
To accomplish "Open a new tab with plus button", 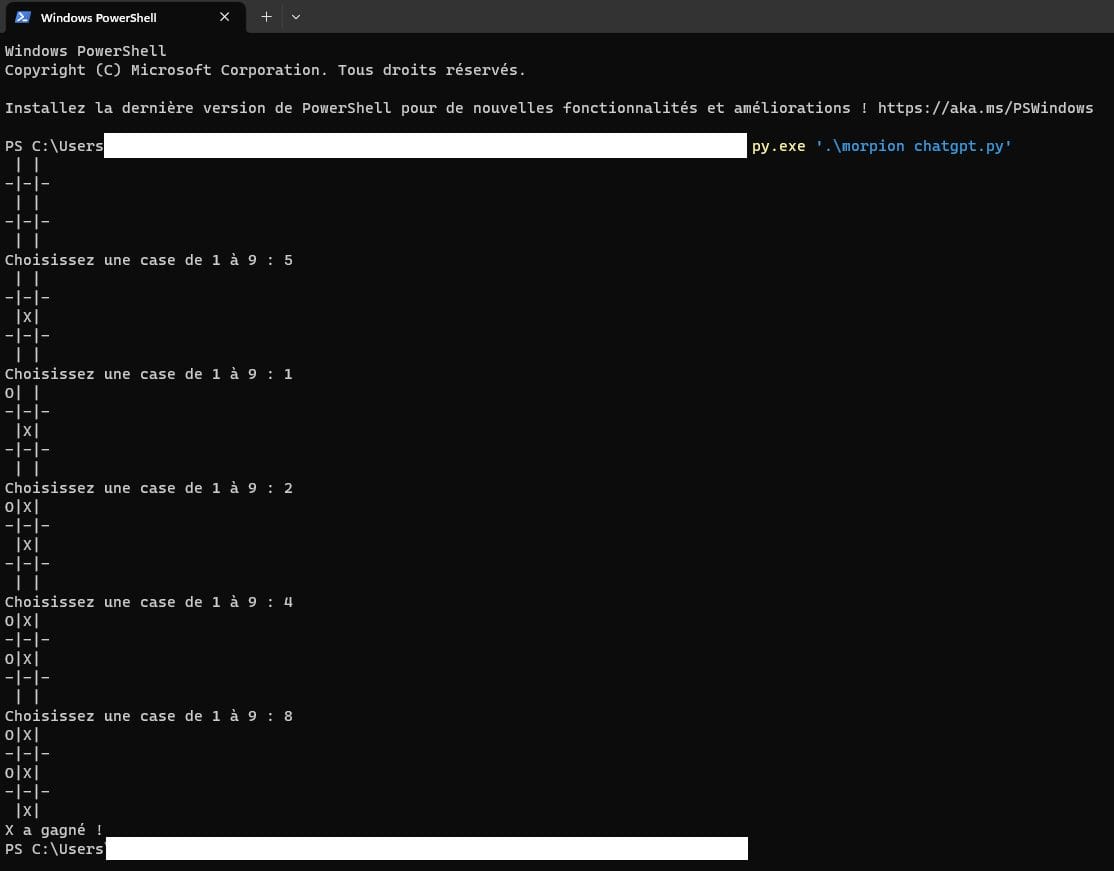I will pos(266,17).
